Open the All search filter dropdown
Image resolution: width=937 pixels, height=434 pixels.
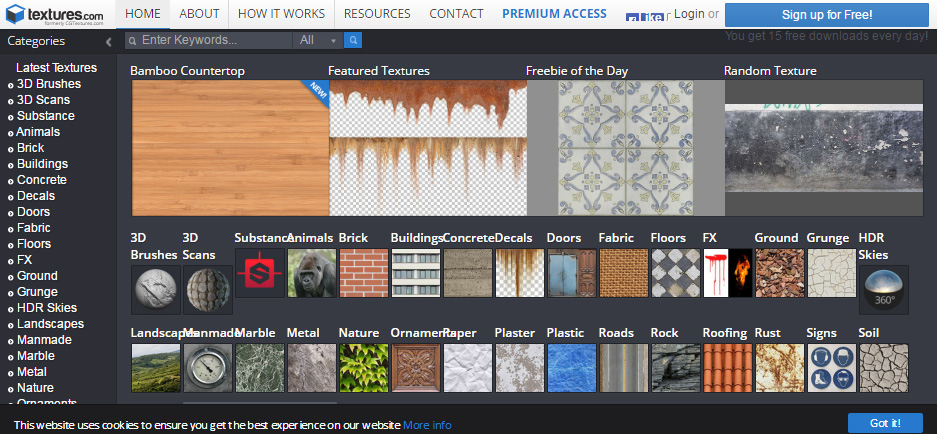point(318,40)
